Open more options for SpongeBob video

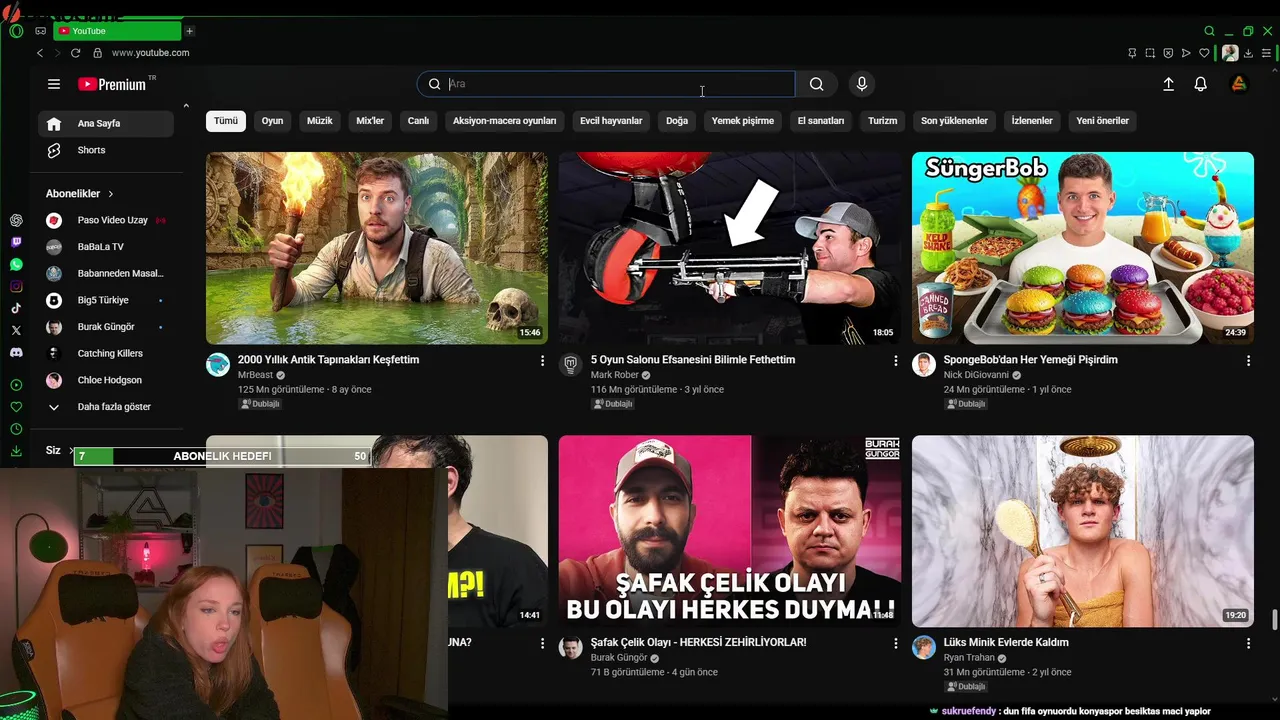1249,360
